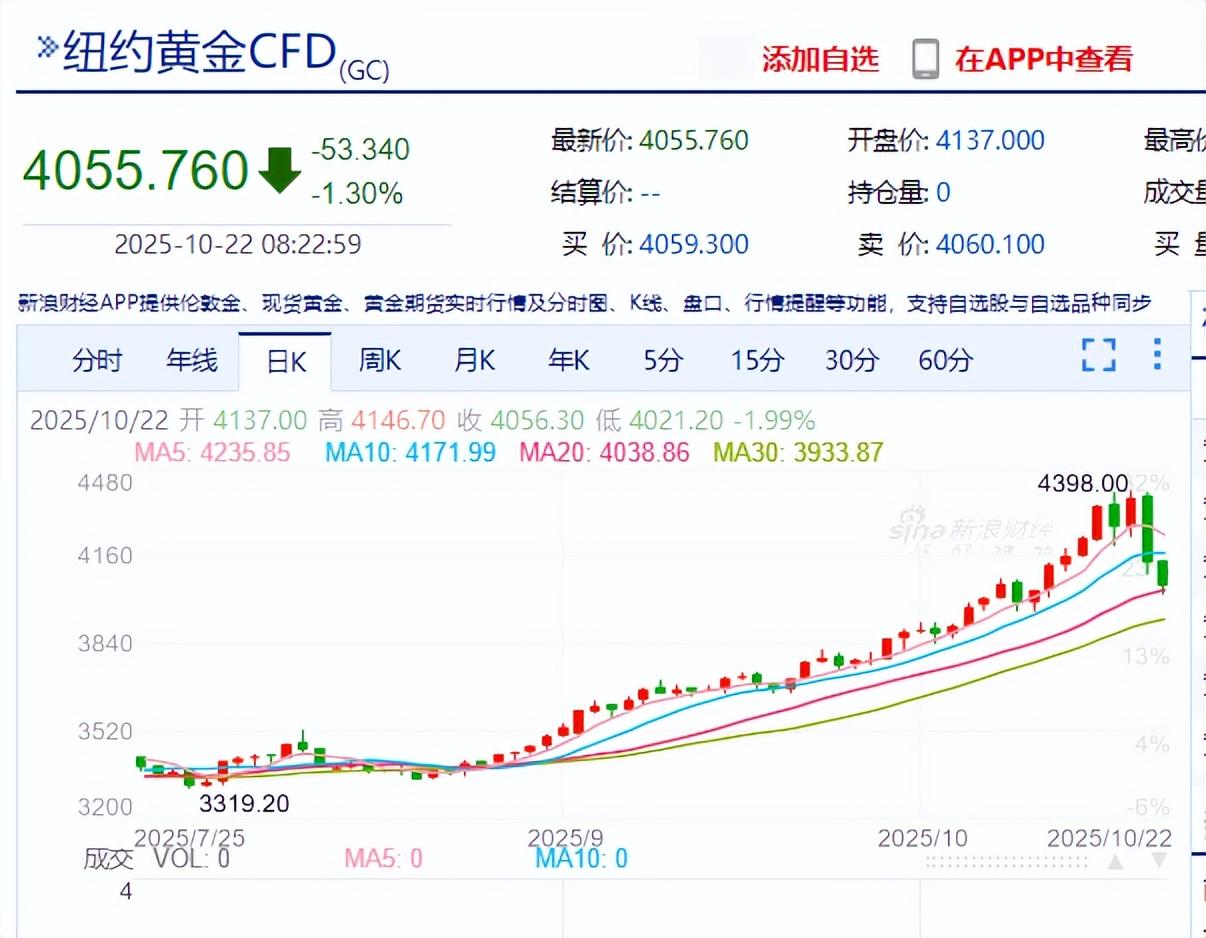
Task: Open the 月K monthly chart tab
Action: pos(474,361)
